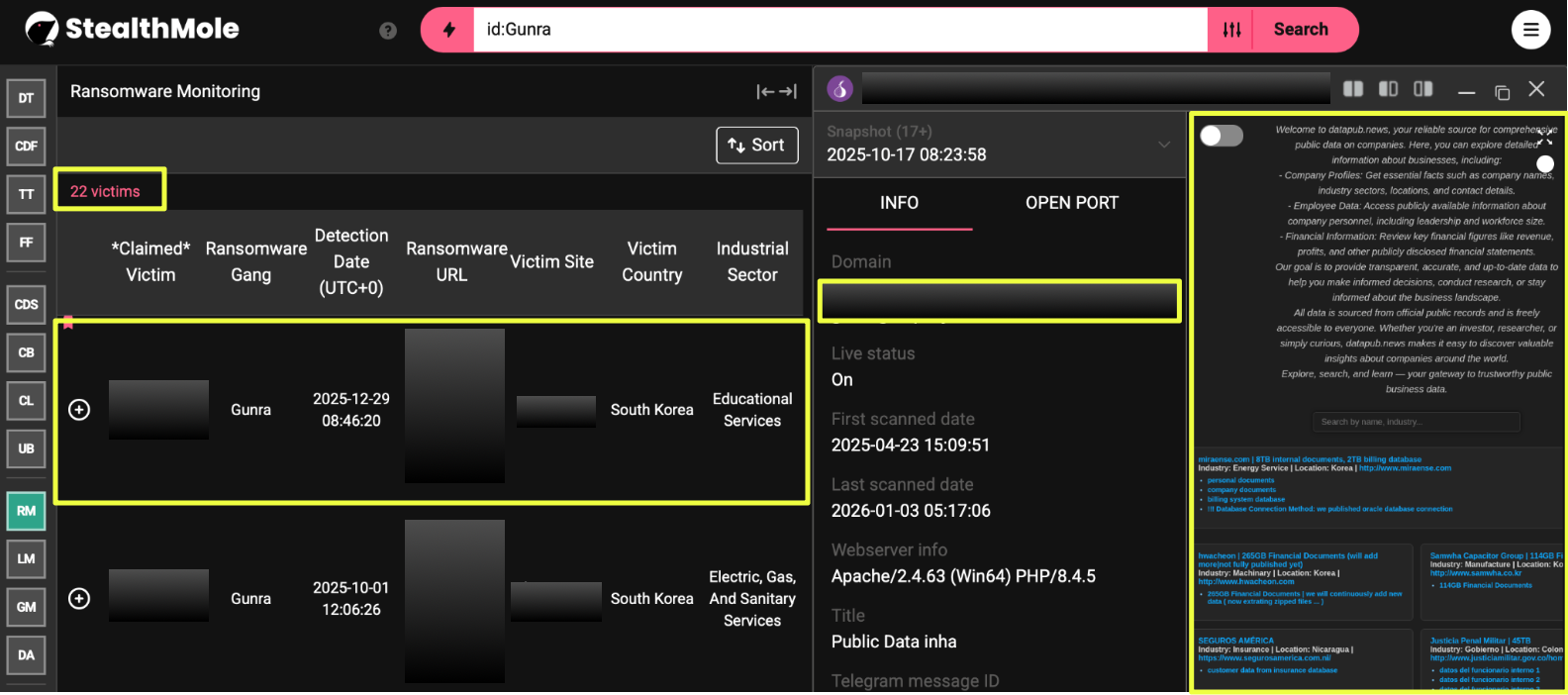Click the lightning bolt quick-search icon
This screenshot has width=1568, height=695.
tap(448, 30)
